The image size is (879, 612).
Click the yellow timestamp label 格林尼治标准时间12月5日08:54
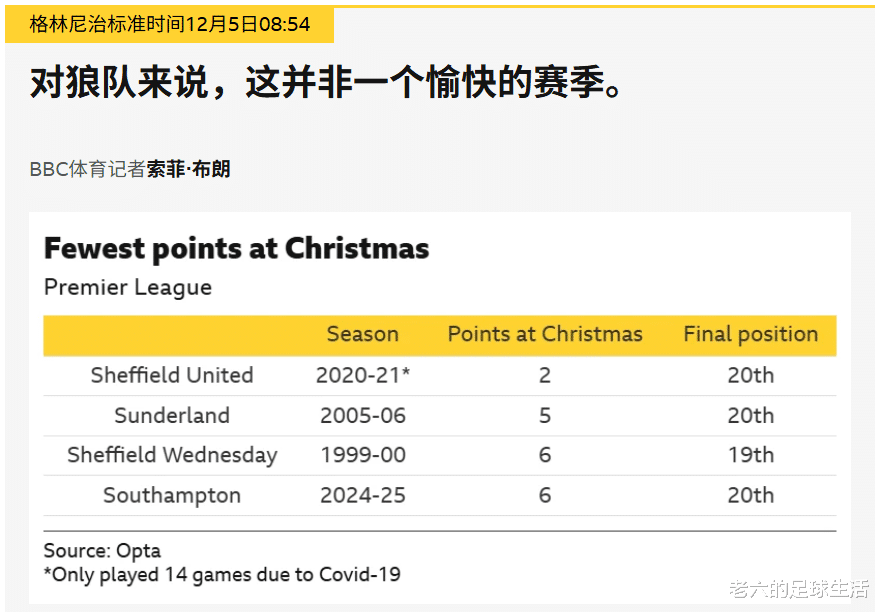tap(170, 24)
